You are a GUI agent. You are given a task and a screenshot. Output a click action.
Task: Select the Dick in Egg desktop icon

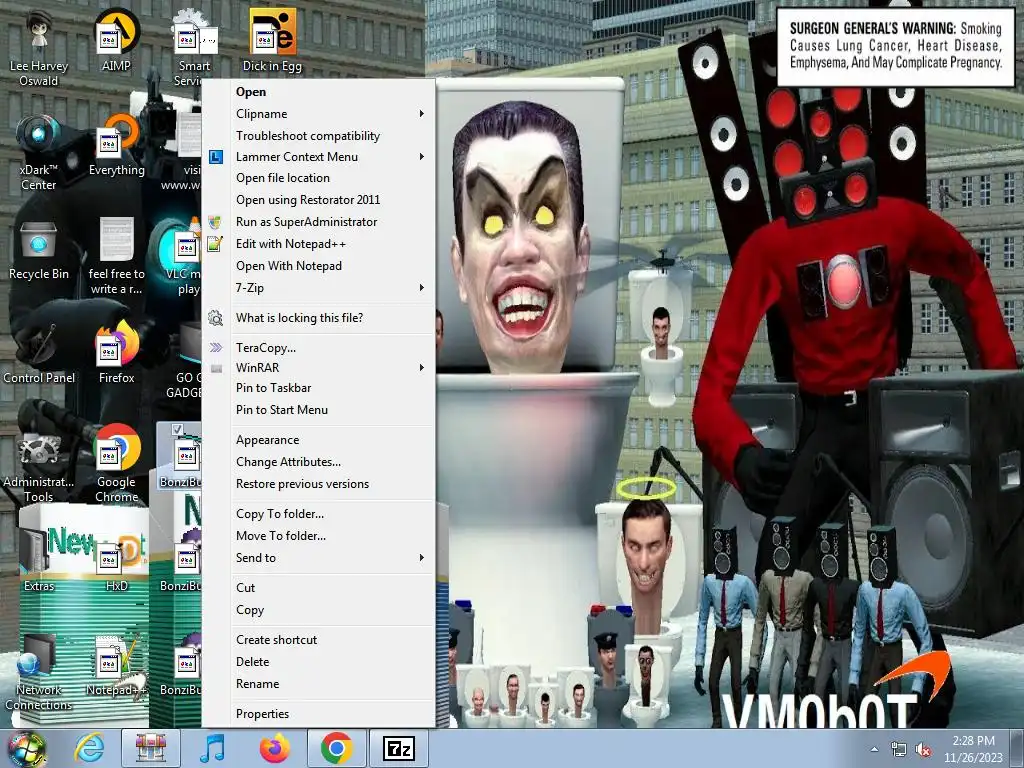click(x=272, y=40)
